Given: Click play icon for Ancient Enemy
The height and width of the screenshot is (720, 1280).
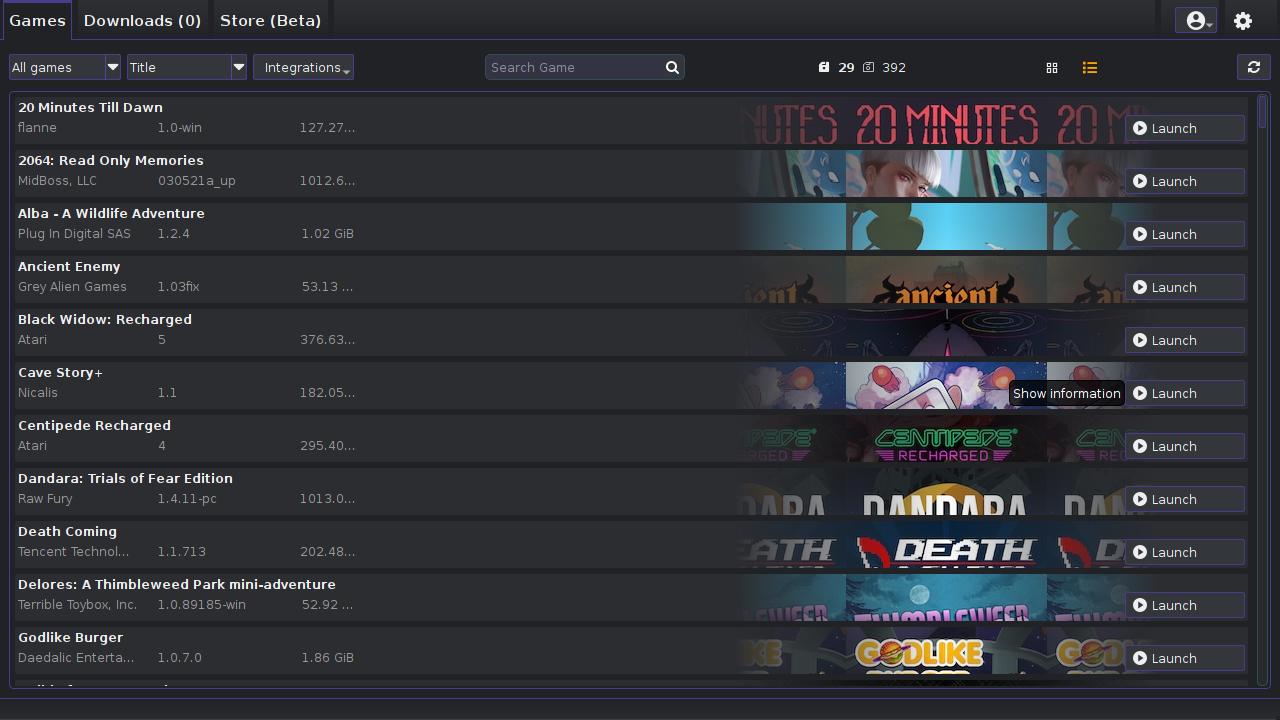Looking at the screenshot, I should pos(1140,287).
